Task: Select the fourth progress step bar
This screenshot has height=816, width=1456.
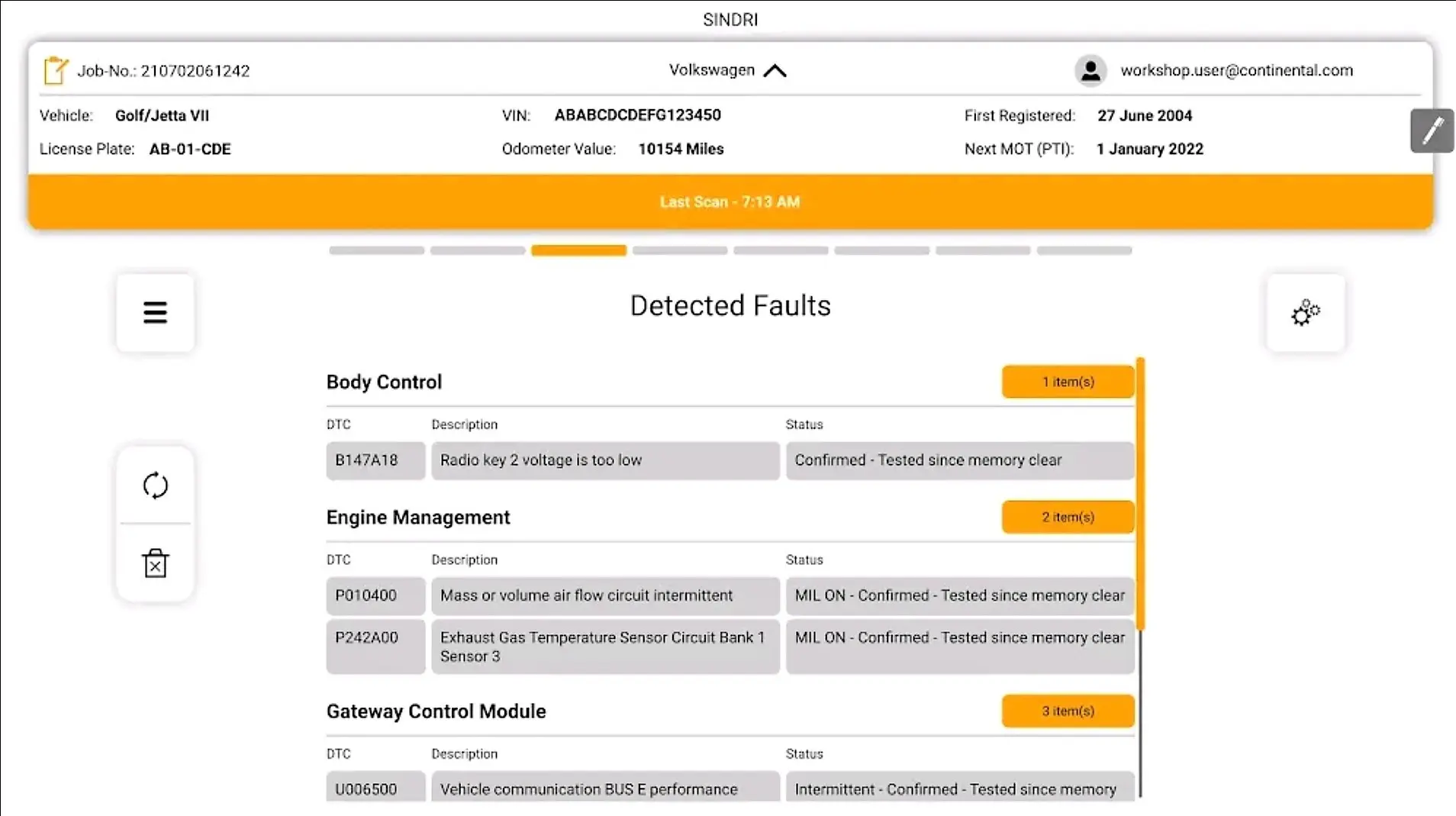Action: [680, 250]
